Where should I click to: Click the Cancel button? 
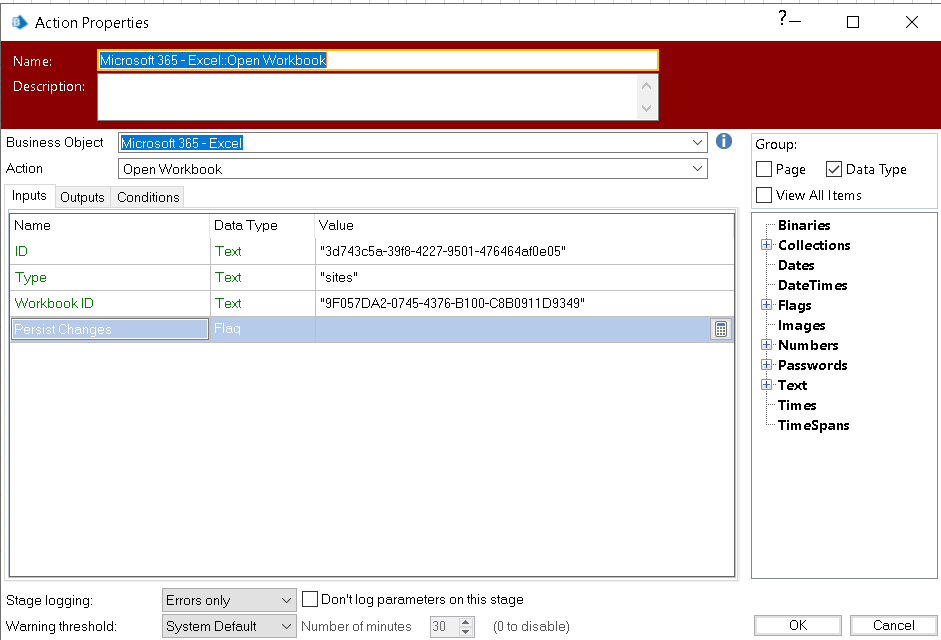coord(894,625)
